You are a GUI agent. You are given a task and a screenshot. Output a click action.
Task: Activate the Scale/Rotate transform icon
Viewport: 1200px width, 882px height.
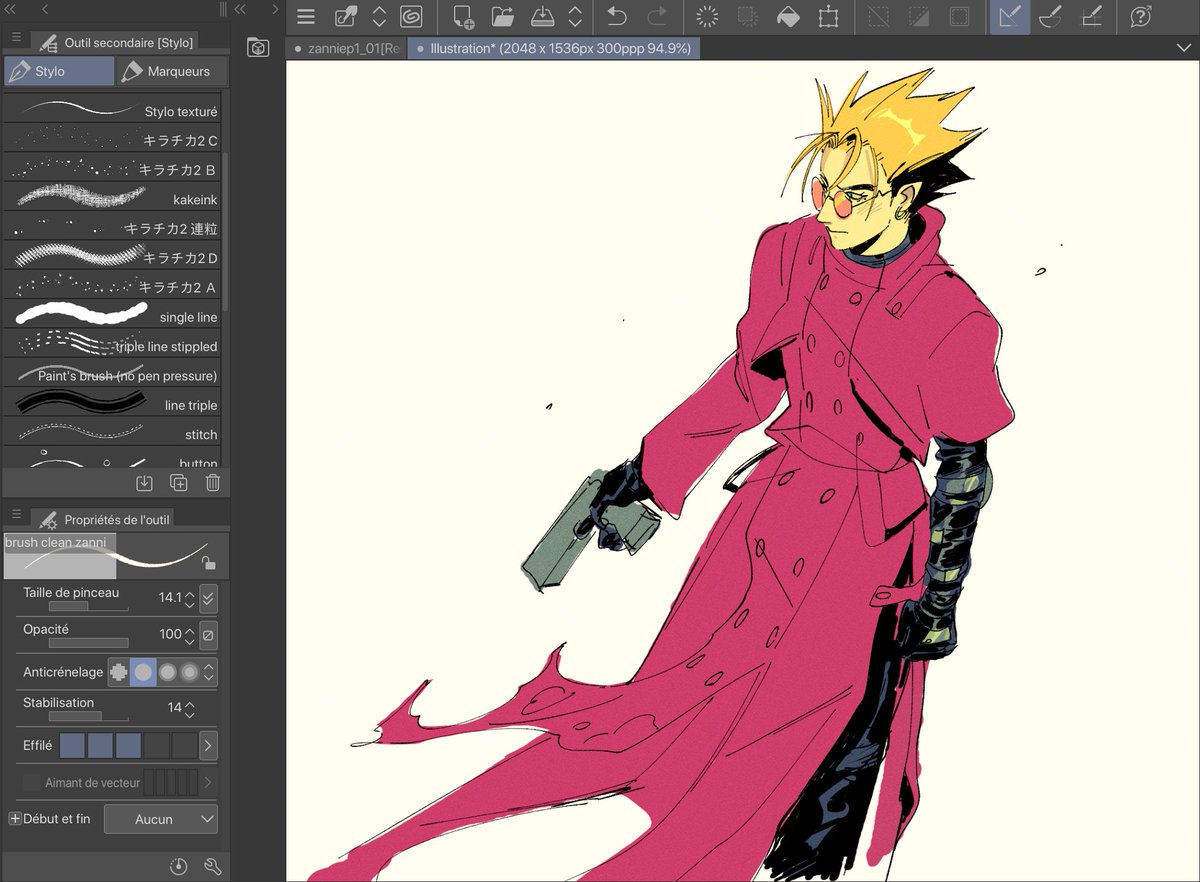pyautogui.click(x=828, y=17)
